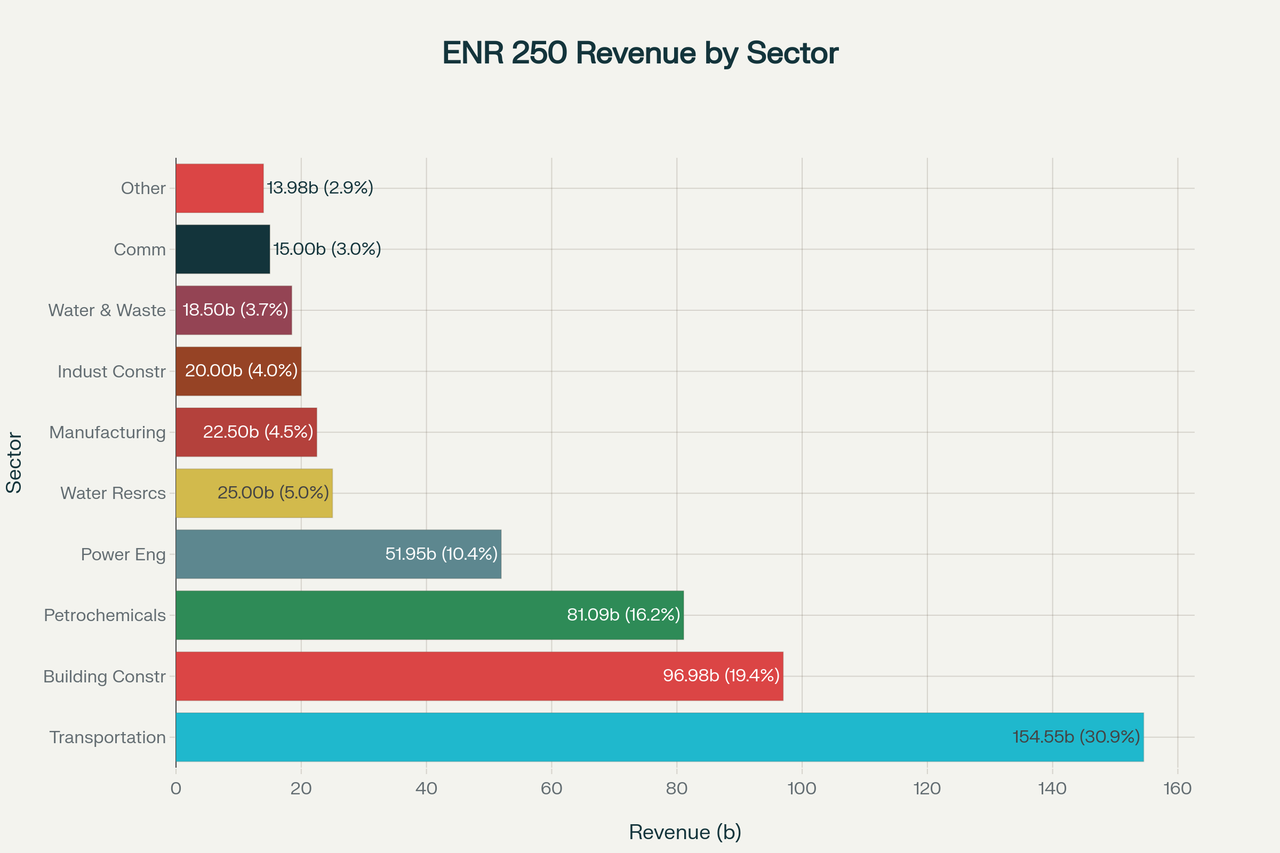Image resolution: width=1280 pixels, height=853 pixels.
Task: Click the 15.00b (3.0%) data label
Action: [327, 249]
